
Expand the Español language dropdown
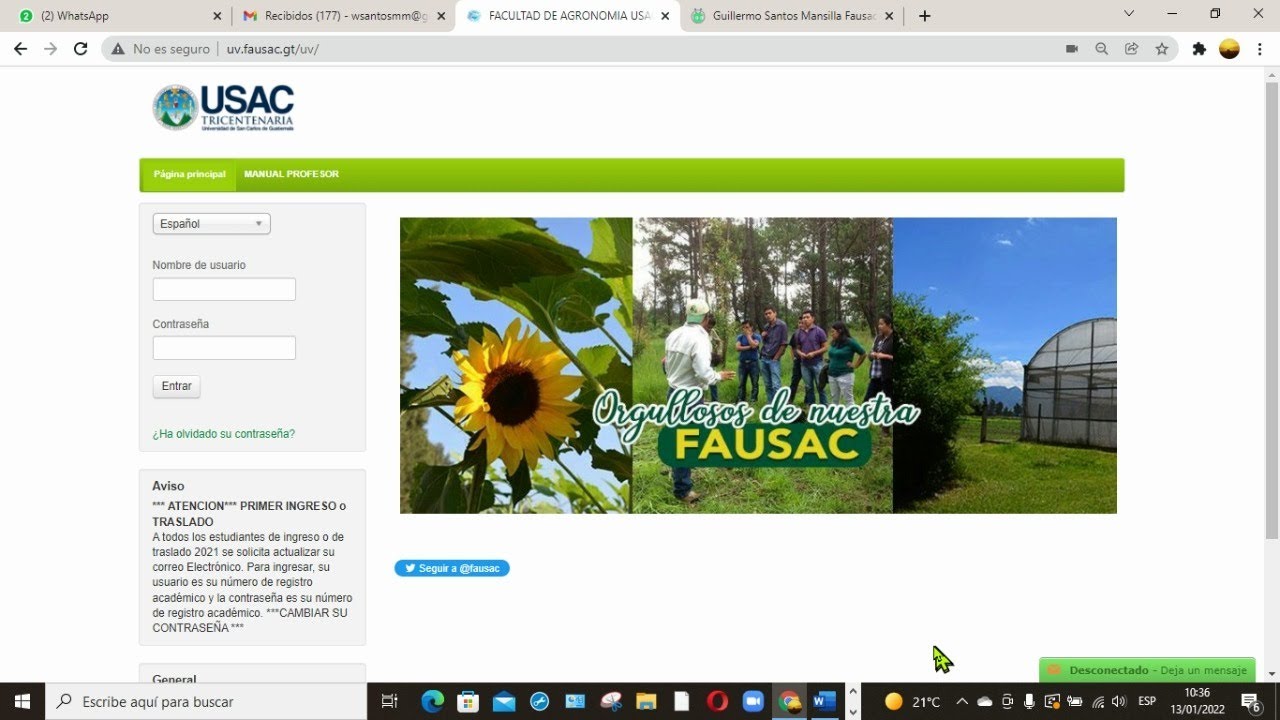coord(211,224)
